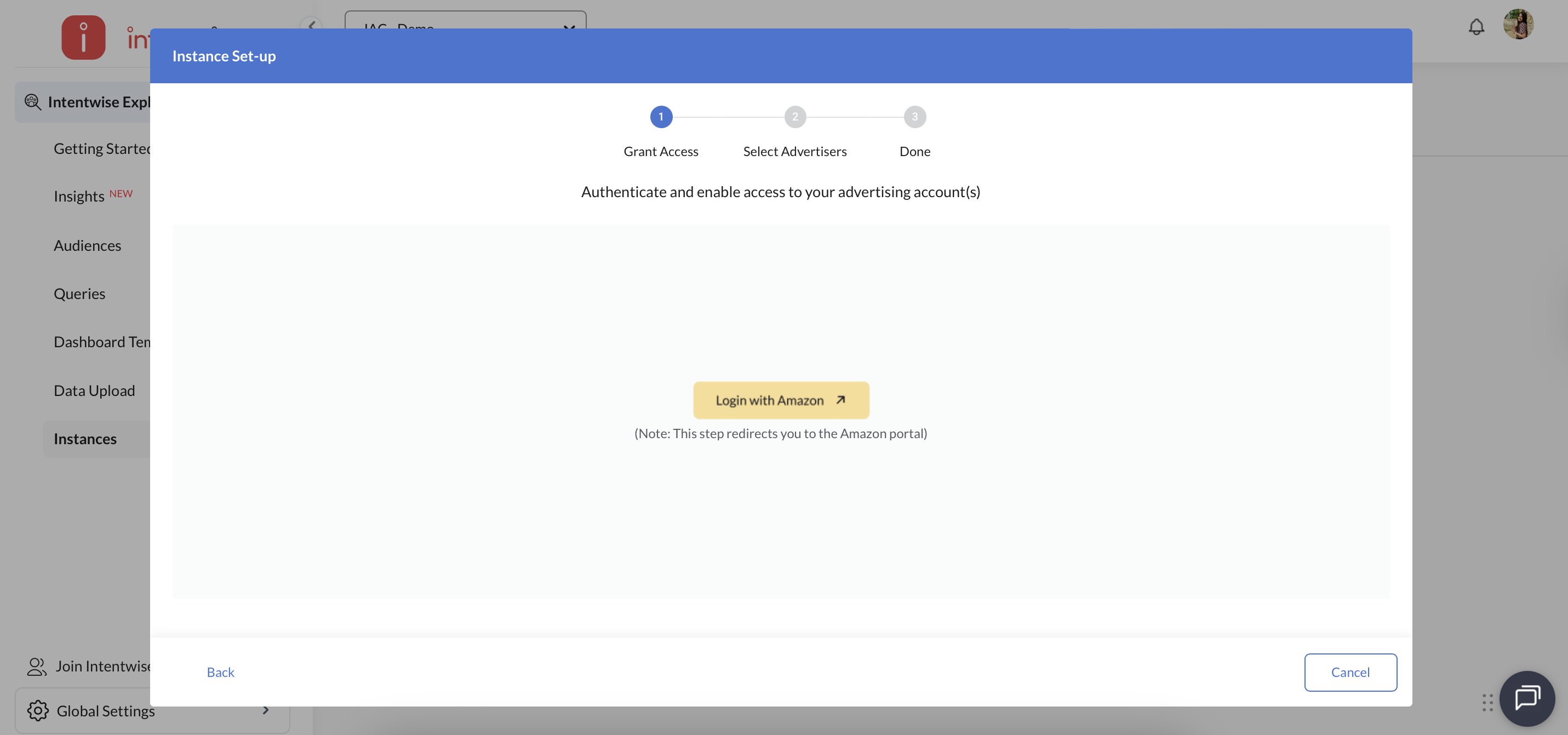Expand Global Settings arrow
This screenshot has width=1568, height=735.
pos(265,710)
